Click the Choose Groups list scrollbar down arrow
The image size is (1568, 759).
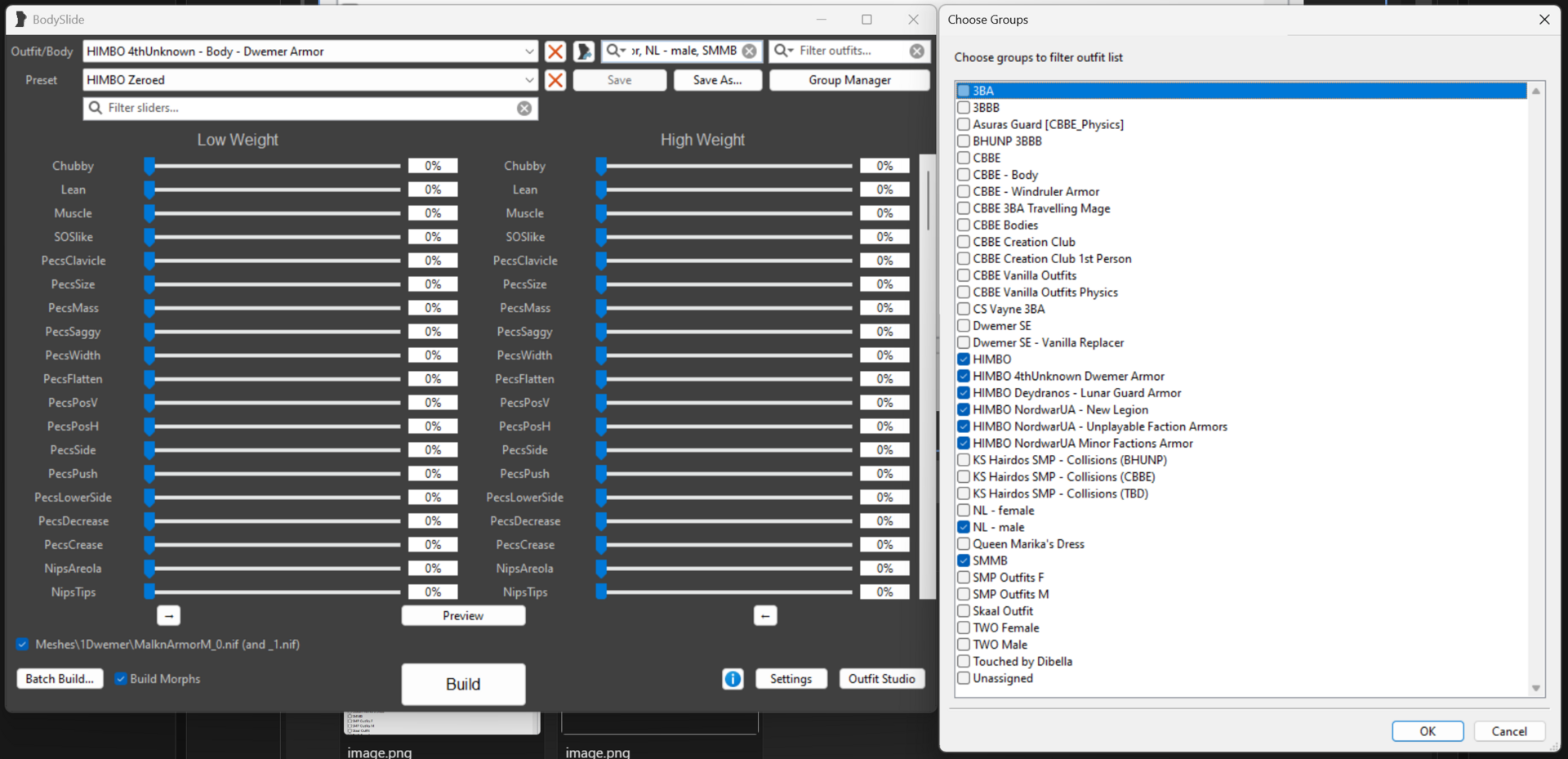1536,688
